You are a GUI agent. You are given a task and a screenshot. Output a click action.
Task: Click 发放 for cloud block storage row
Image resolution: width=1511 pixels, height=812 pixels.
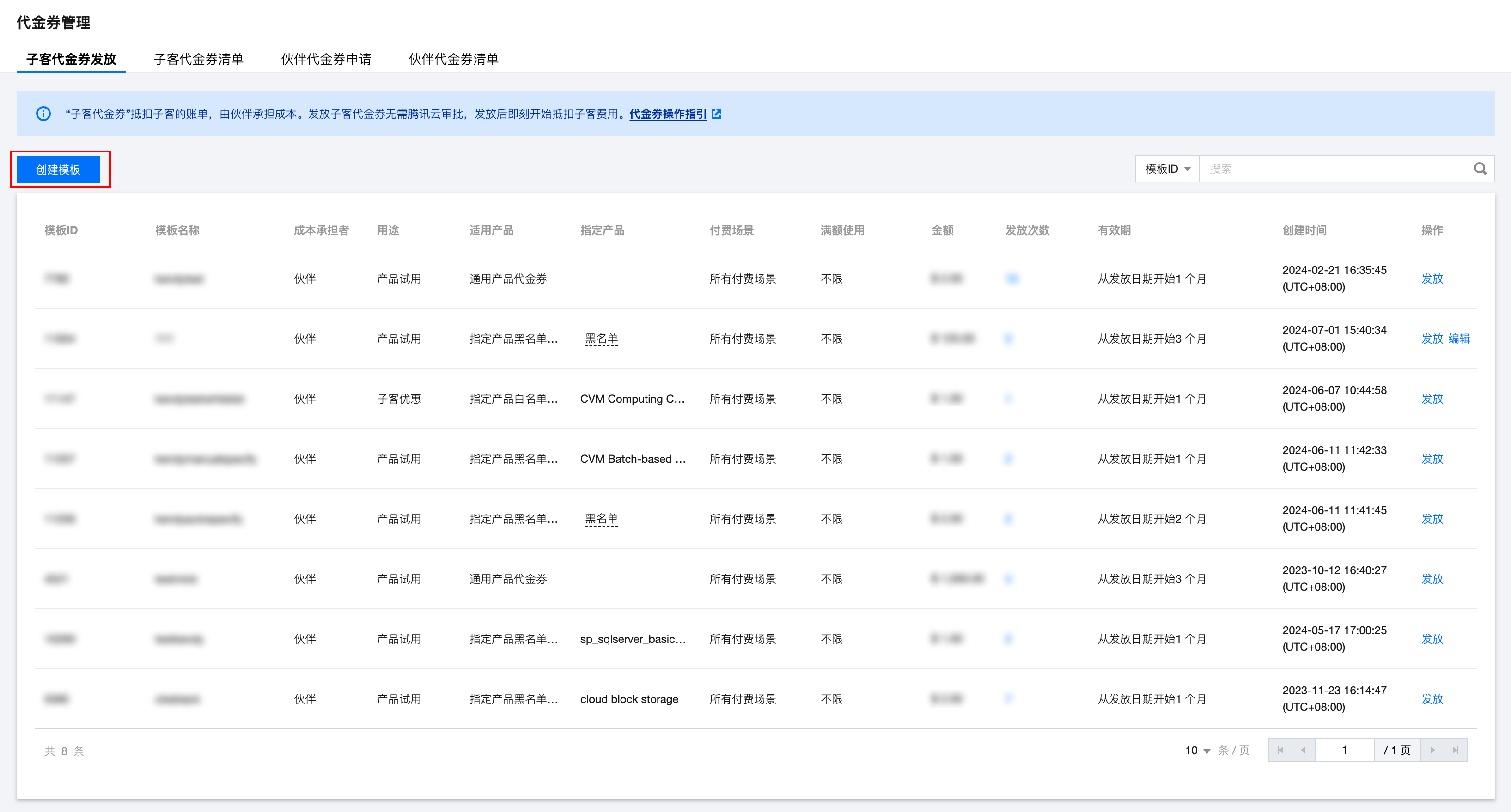tap(1432, 699)
